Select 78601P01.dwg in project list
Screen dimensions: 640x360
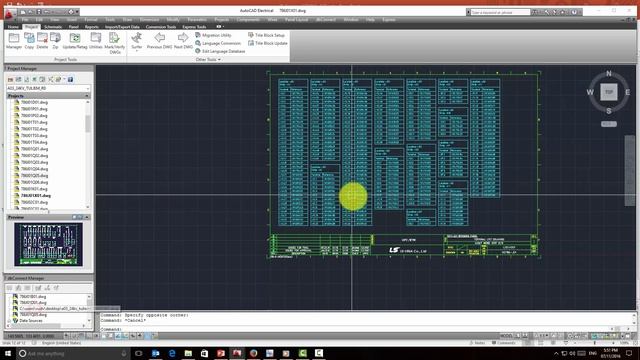[x=34, y=109]
